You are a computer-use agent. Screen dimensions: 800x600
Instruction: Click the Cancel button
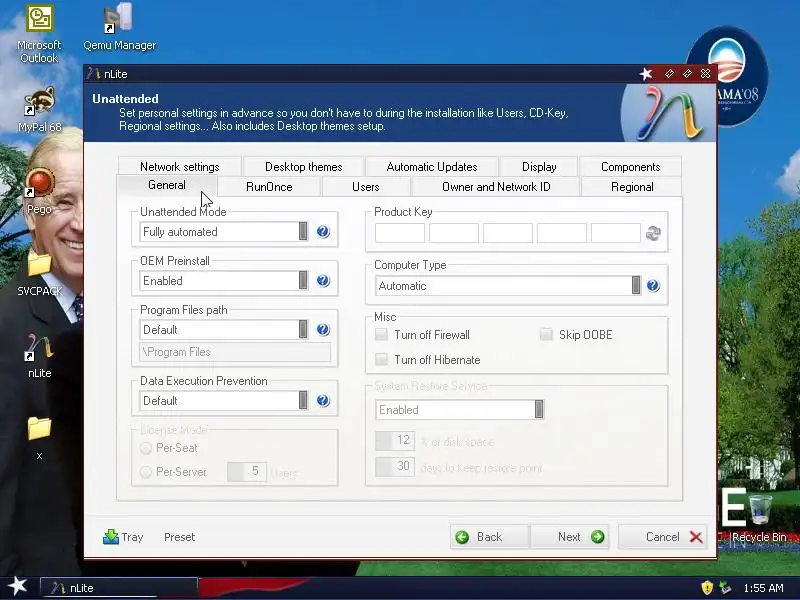coord(662,537)
